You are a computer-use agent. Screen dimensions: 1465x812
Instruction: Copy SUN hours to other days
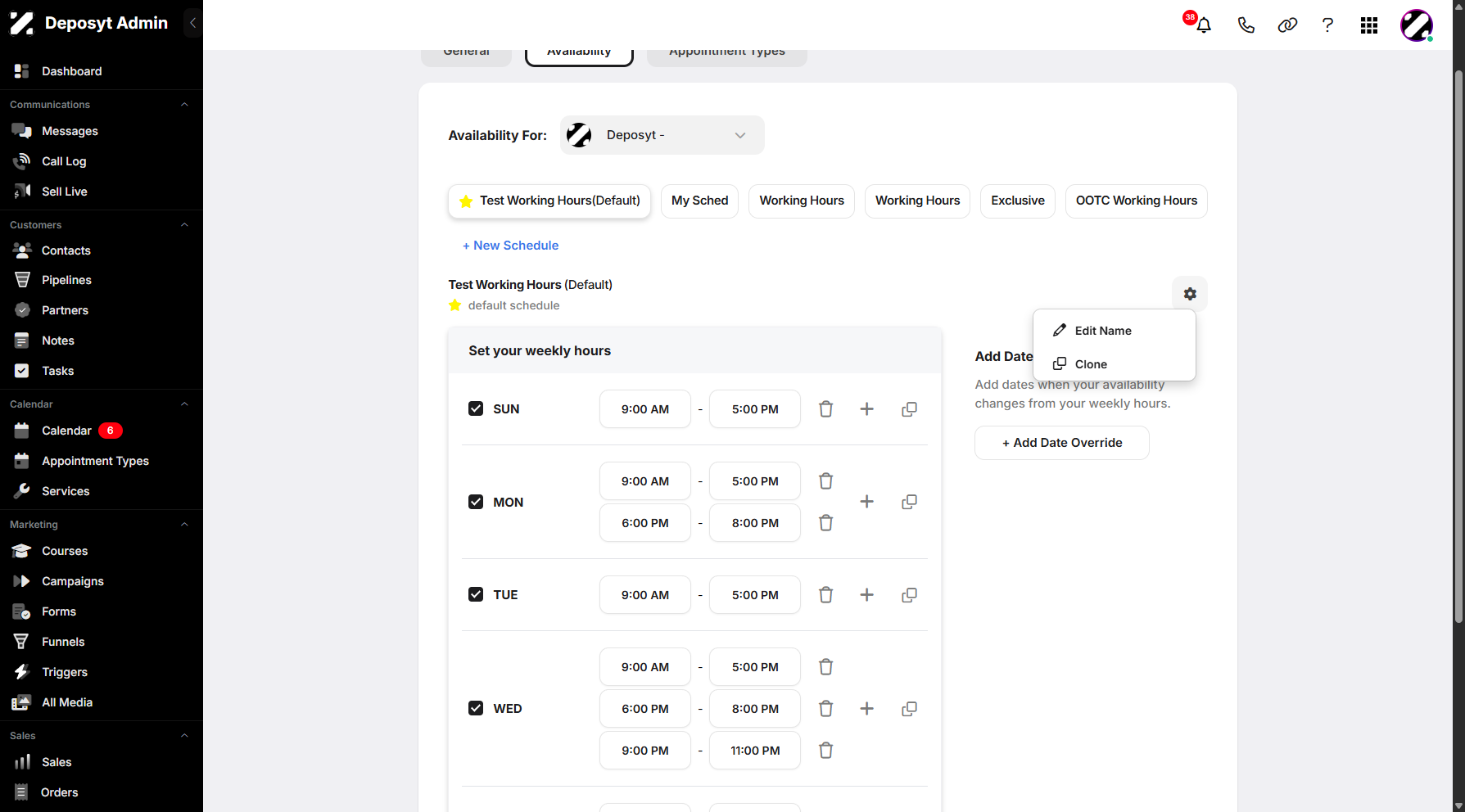(x=909, y=409)
